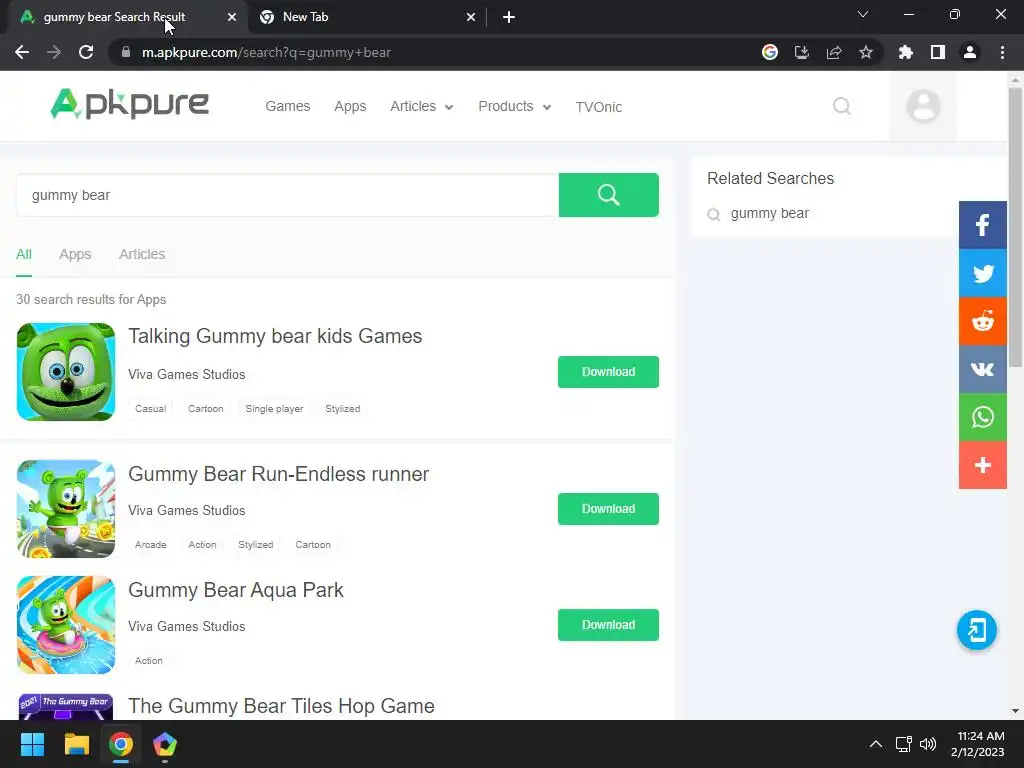Open Gummy Bear Run-Endless runner title
Screen dimensions: 1024x768
[x=278, y=474]
